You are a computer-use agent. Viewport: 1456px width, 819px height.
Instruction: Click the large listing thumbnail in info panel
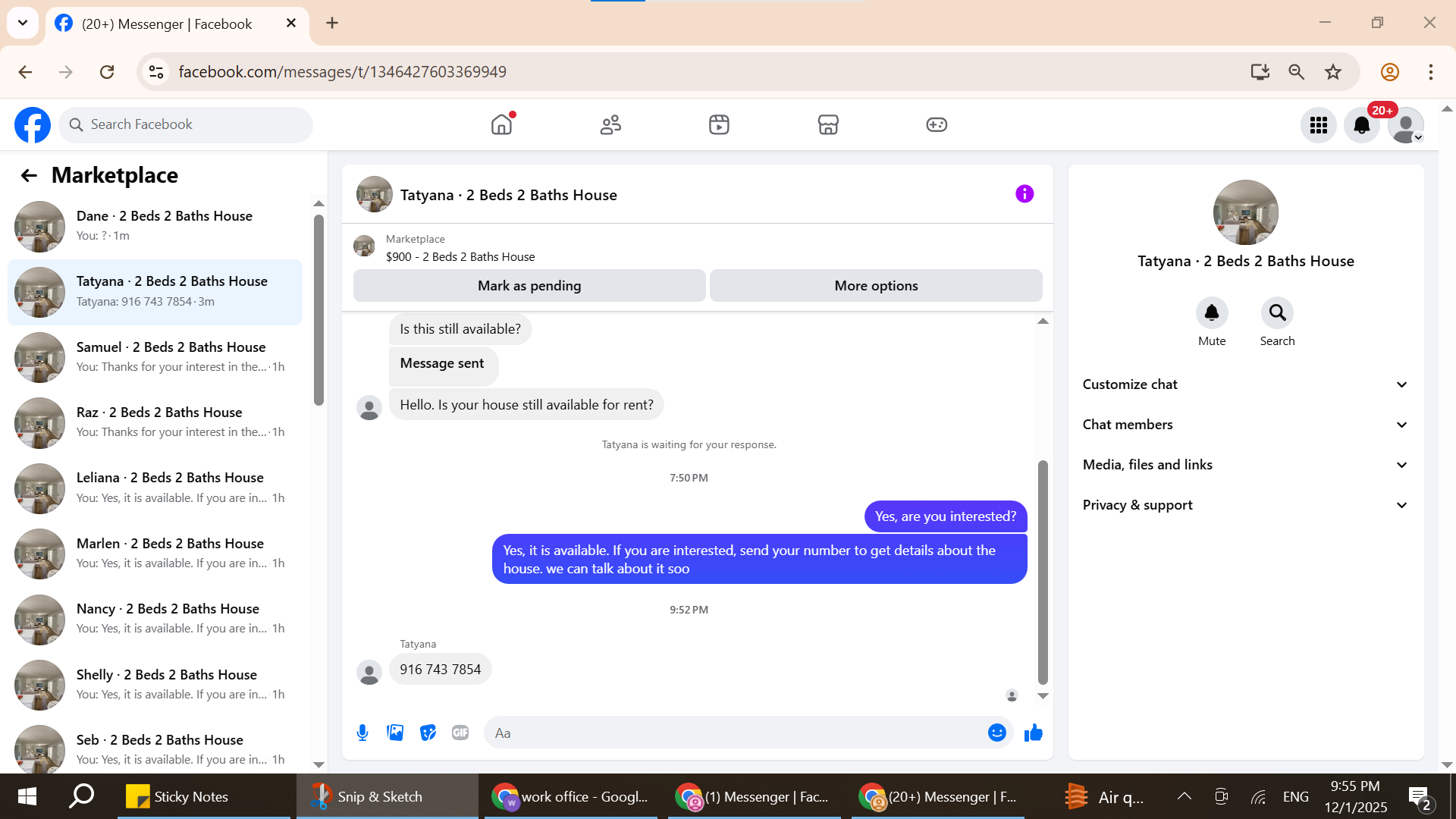(x=1245, y=212)
